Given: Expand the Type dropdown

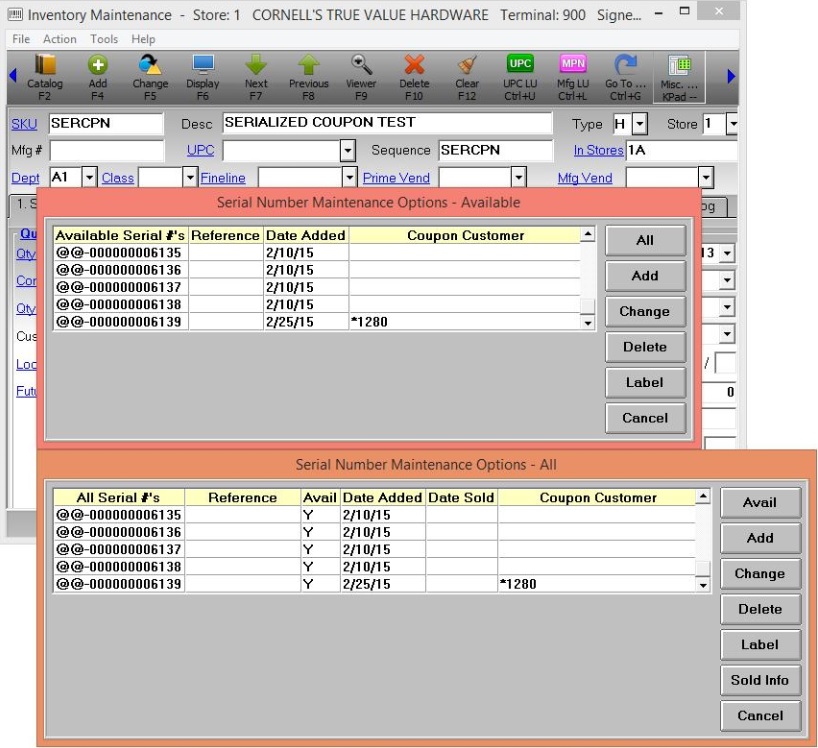Looking at the screenshot, I should click(x=640, y=124).
